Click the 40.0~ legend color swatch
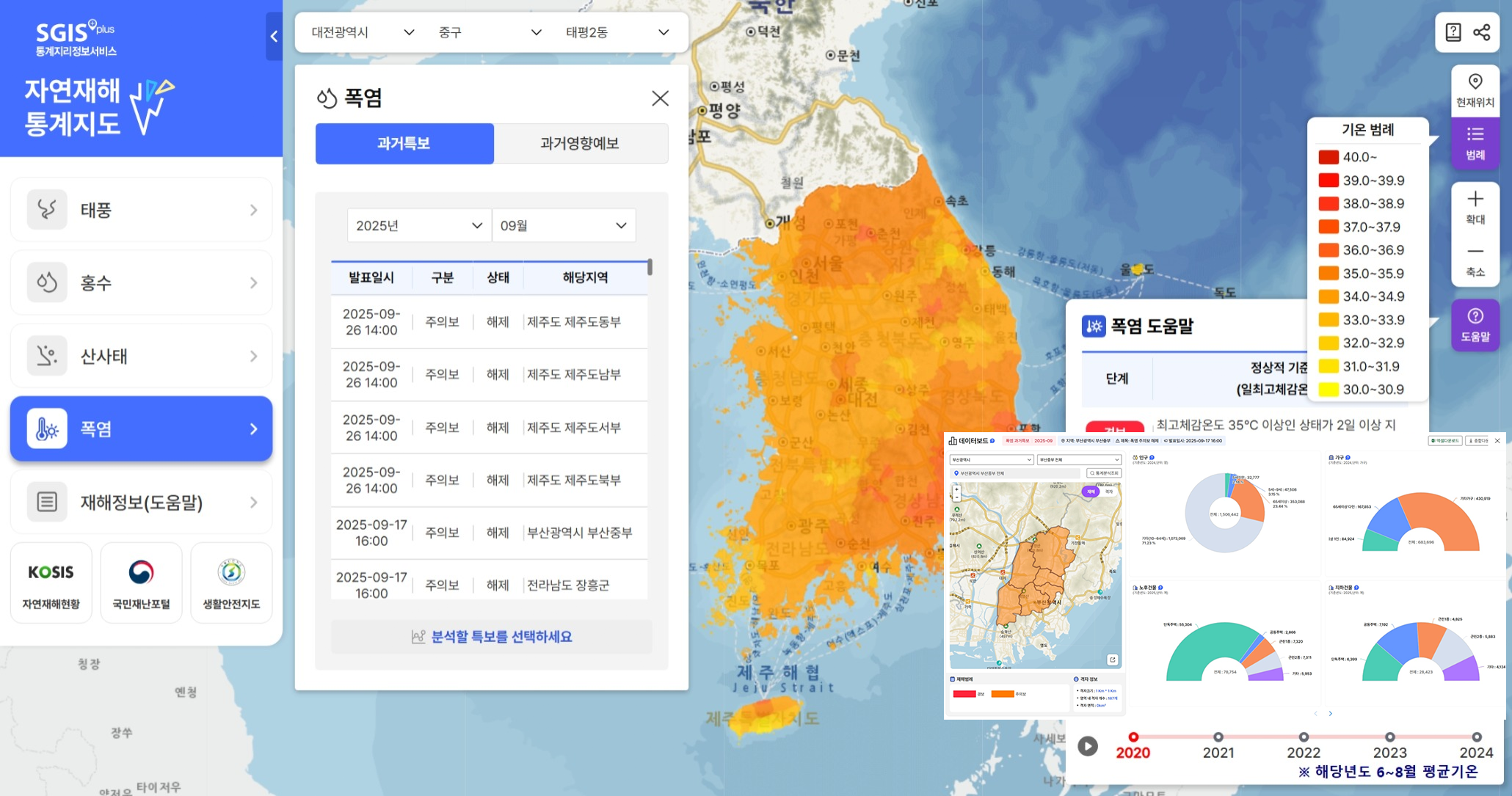The height and width of the screenshot is (796, 1512). pos(1329,157)
